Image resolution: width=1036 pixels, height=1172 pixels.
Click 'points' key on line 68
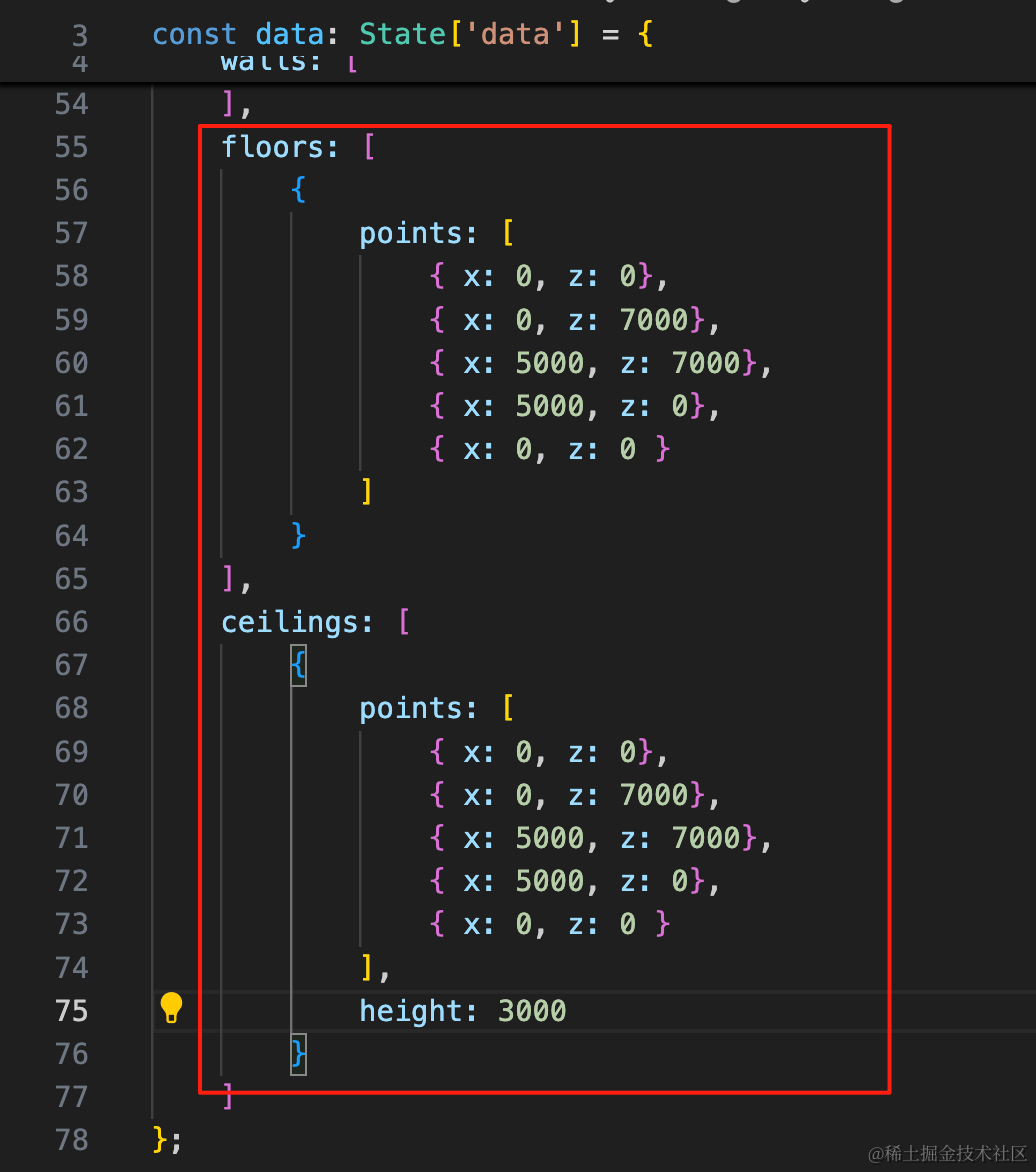coord(411,708)
